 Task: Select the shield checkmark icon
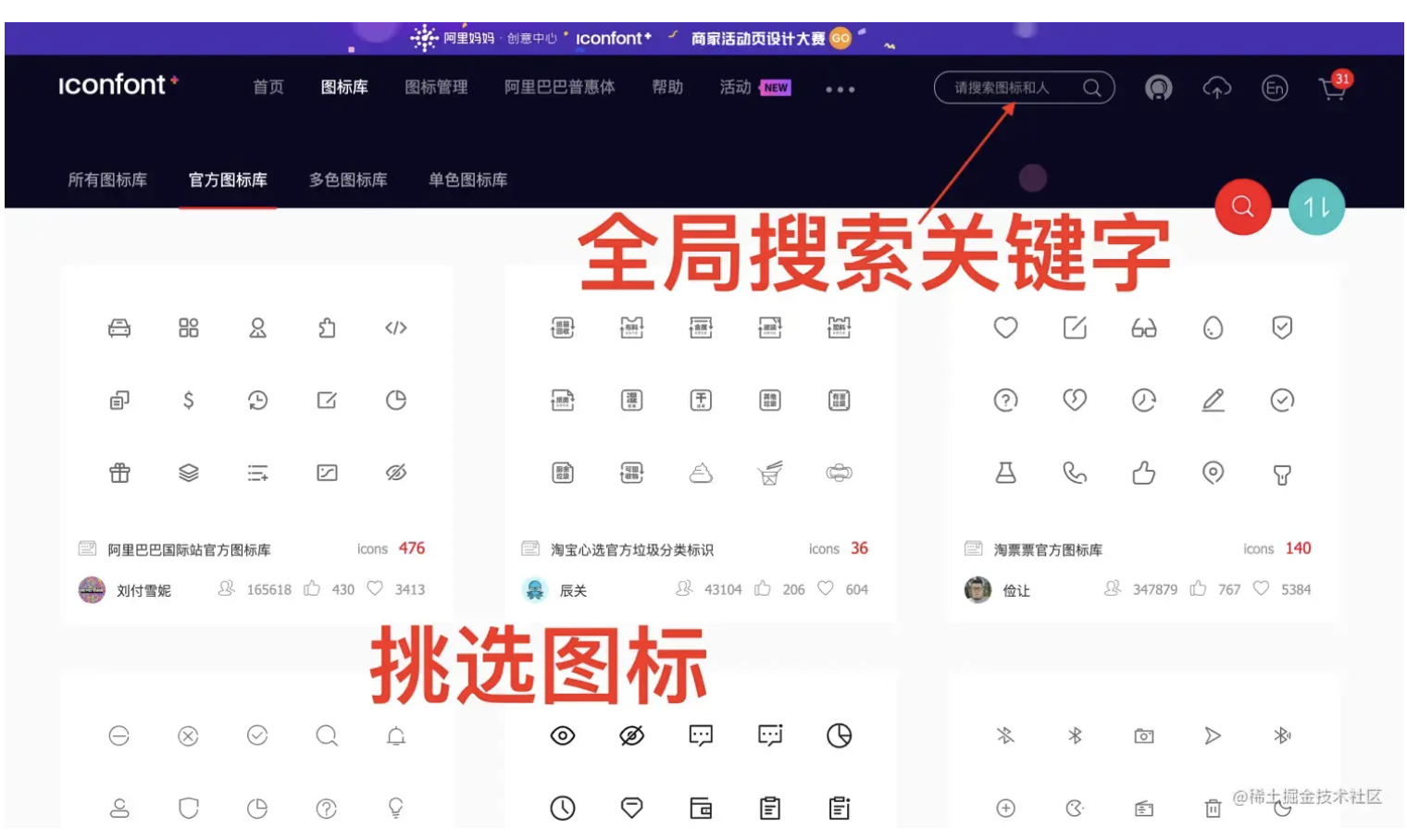pos(1282,327)
